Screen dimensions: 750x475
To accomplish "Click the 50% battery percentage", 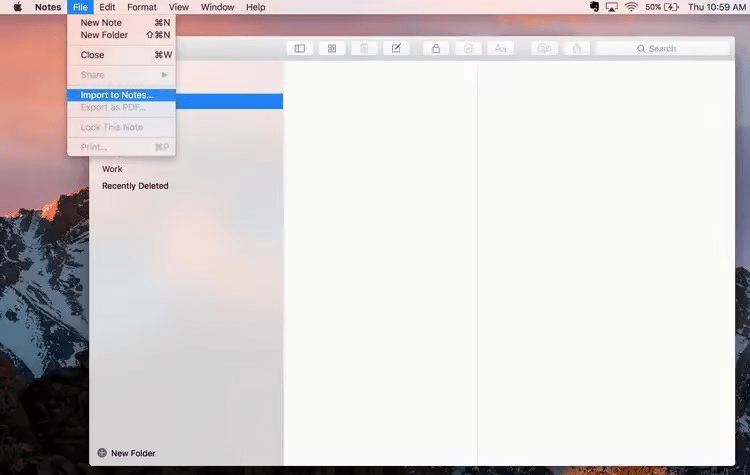I will pyautogui.click(x=653, y=7).
